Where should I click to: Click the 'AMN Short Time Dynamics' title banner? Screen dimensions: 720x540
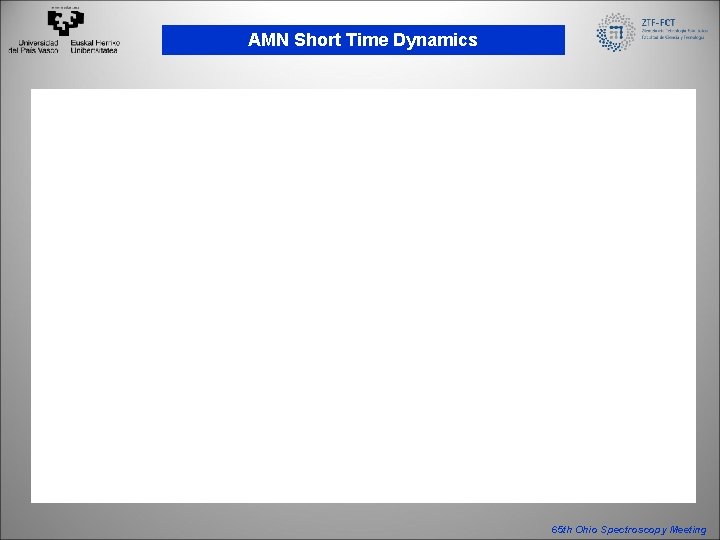(363, 40)
